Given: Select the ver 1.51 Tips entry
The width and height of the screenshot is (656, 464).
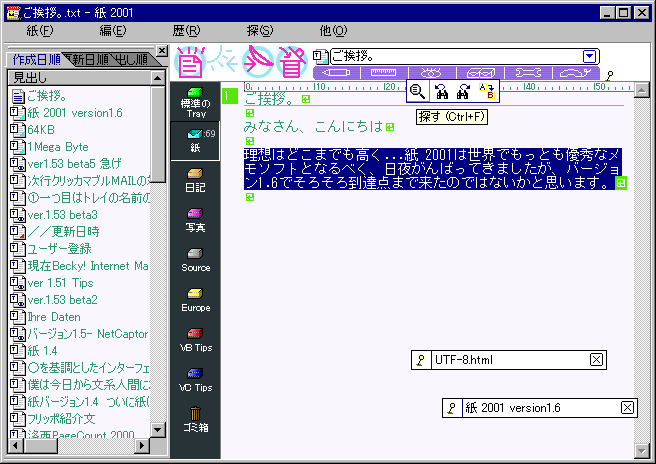Looking at the screenshot, I should pos(79,283).
